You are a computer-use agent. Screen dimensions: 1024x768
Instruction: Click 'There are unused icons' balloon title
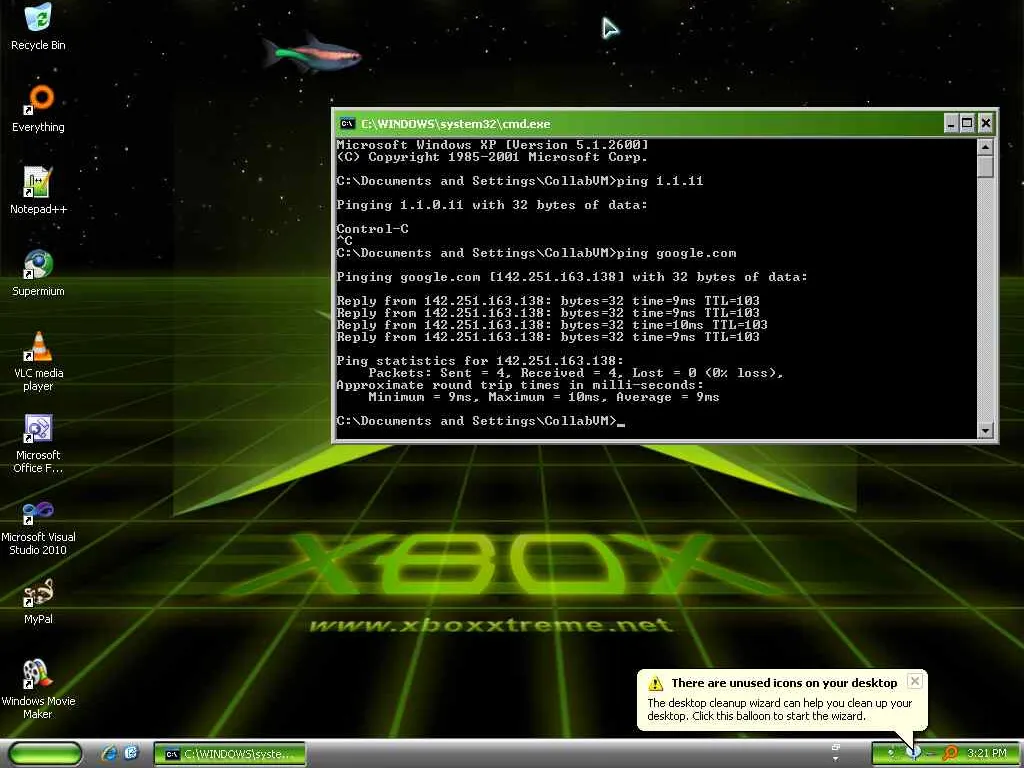(x=784, y=683)
